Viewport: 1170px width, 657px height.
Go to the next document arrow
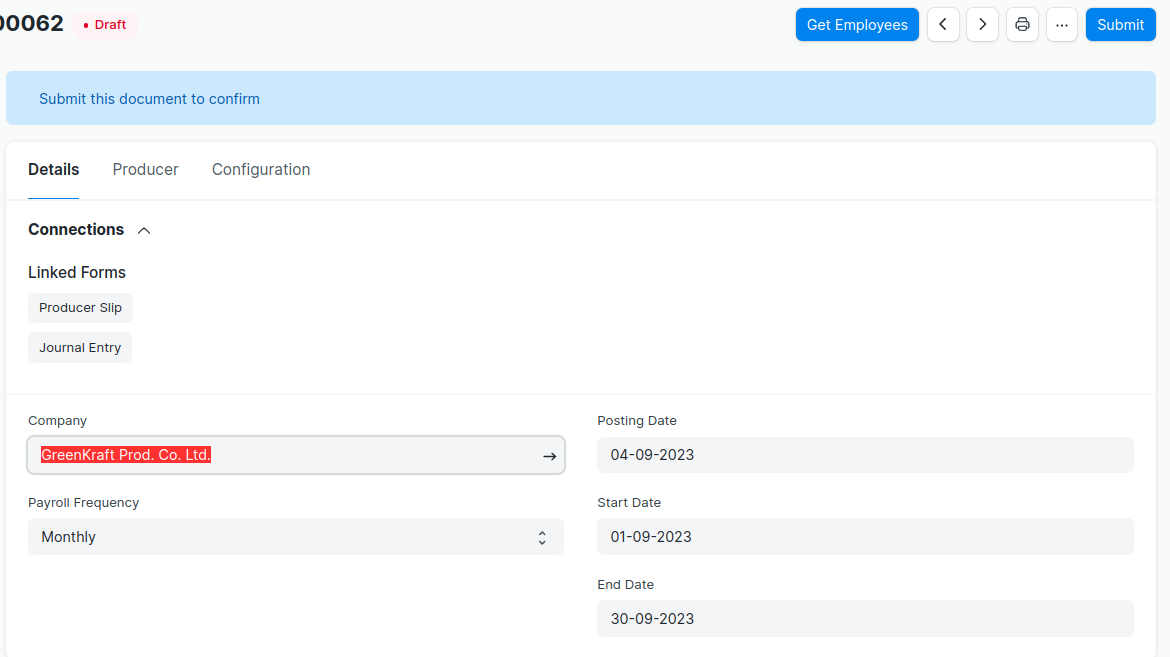tap(982, 25)
